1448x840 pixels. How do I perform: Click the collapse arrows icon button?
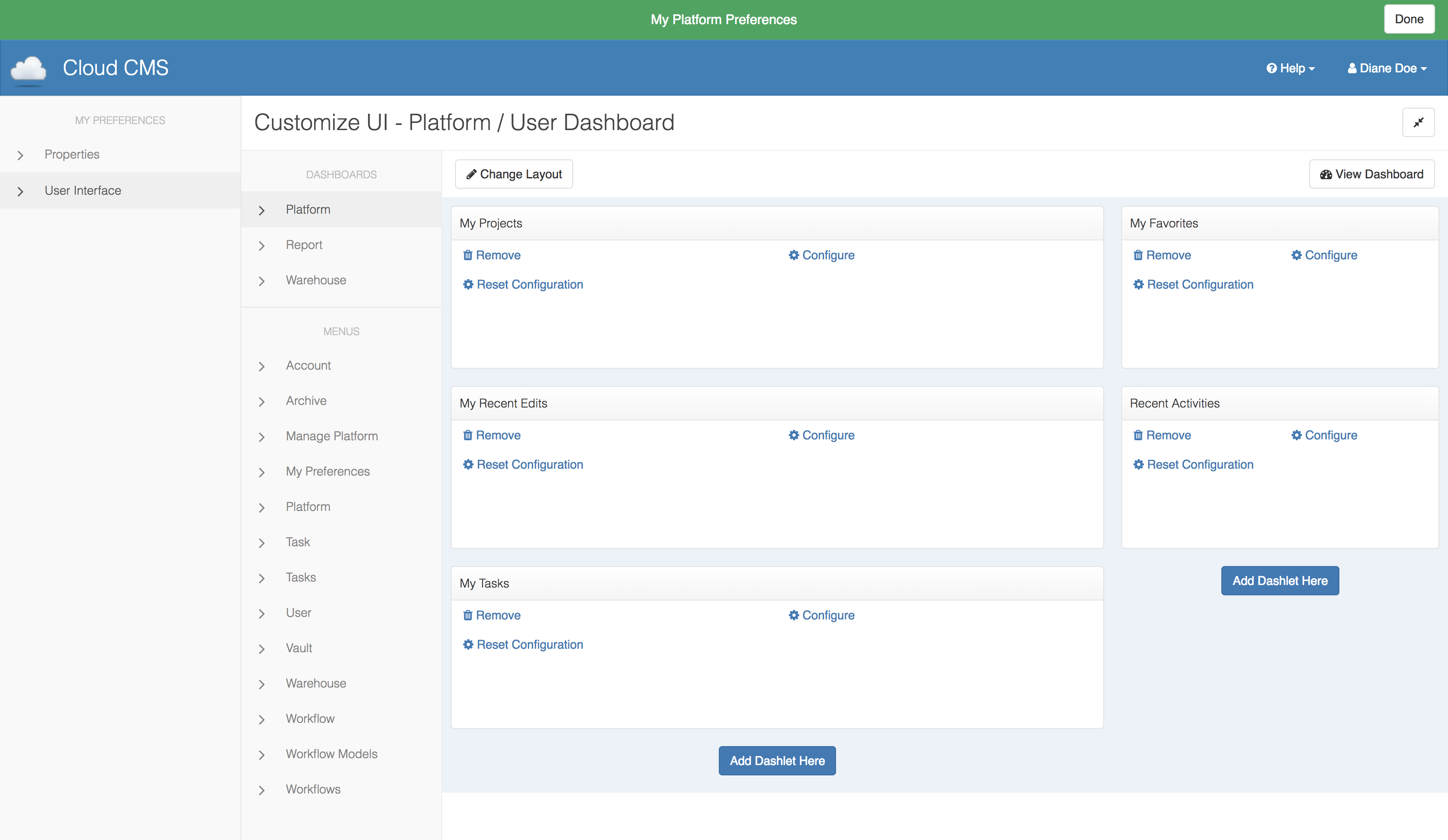coord(1418,122)
